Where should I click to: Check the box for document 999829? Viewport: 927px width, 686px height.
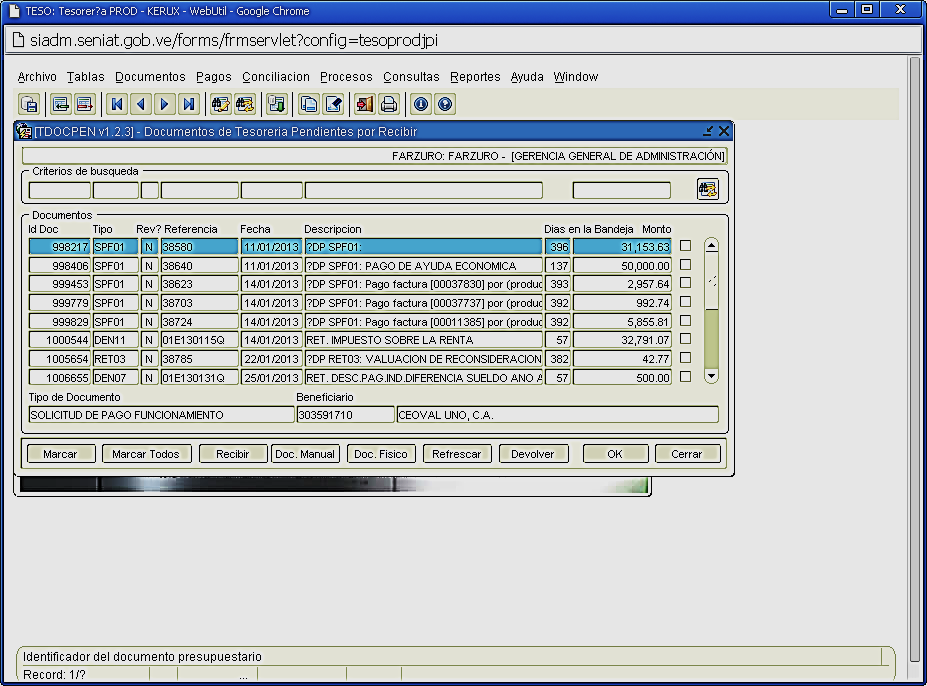[x=685, y=321]
